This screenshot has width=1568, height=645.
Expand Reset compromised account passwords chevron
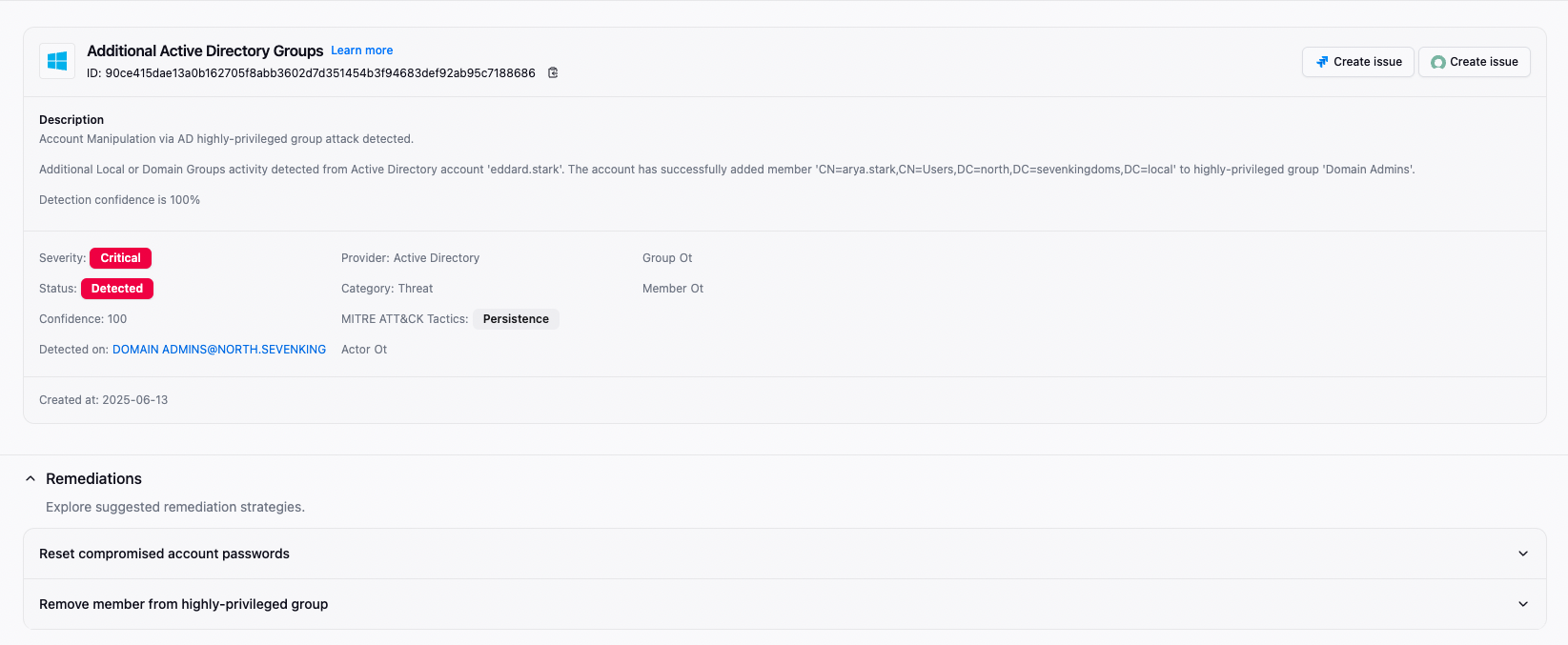pyautogui.click(x=1522, y=554)
